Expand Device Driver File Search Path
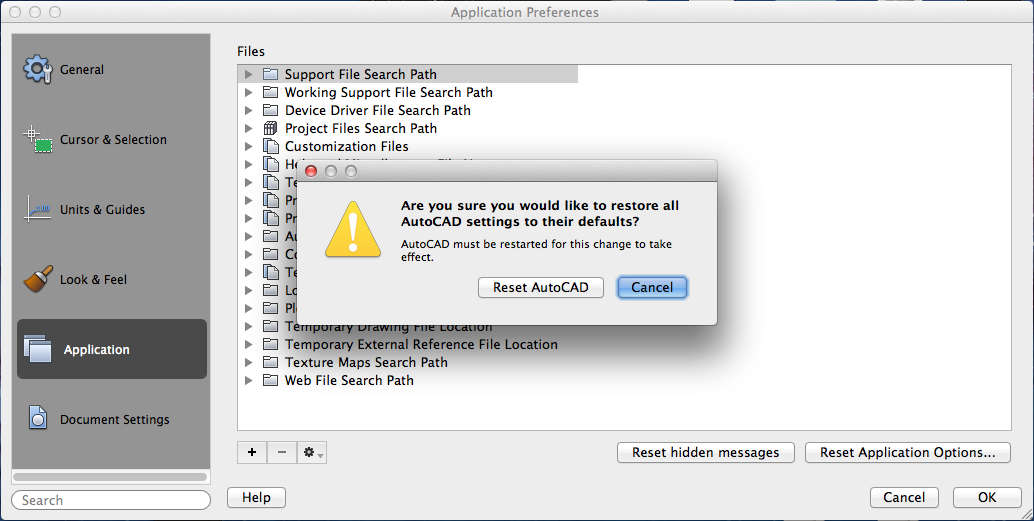 [249, 110]
